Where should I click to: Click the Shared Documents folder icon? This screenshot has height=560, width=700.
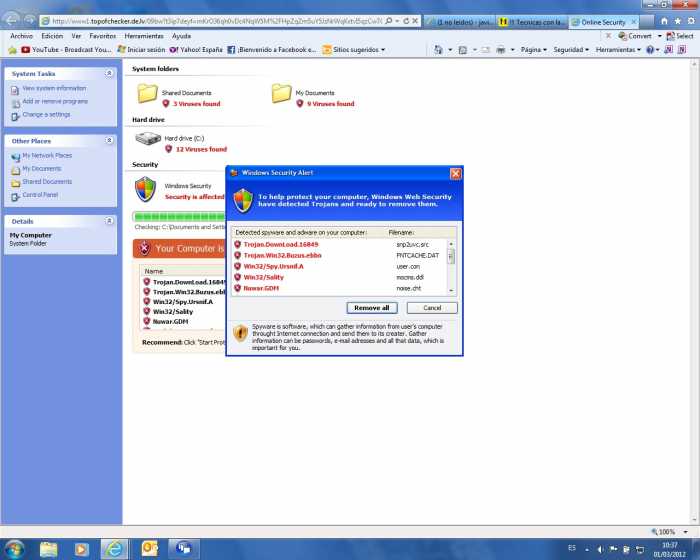point(147,93)
